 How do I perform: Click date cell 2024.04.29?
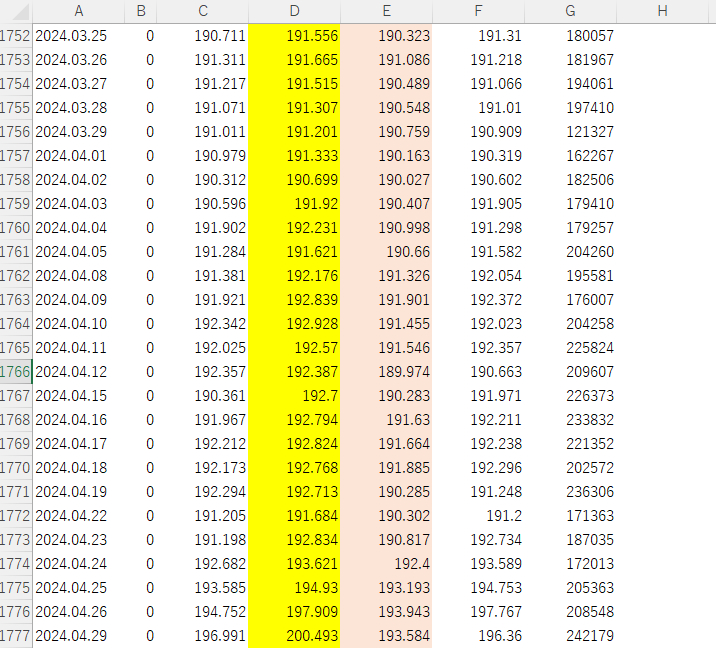click(79, 636)
